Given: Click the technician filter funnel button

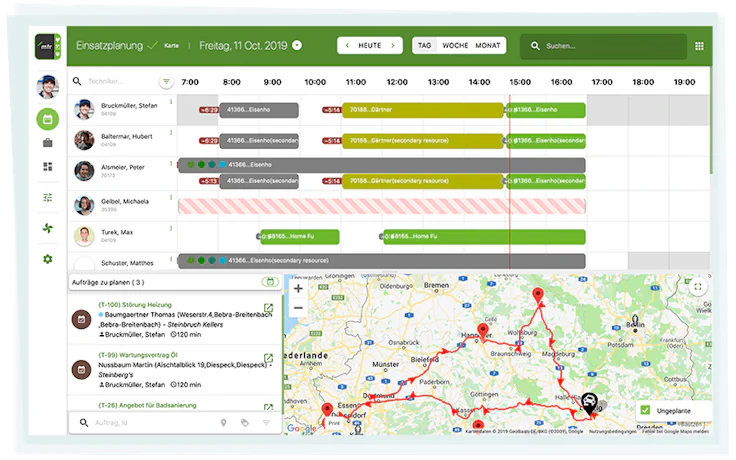Looking at the screenshot, I should pos(166,82).
